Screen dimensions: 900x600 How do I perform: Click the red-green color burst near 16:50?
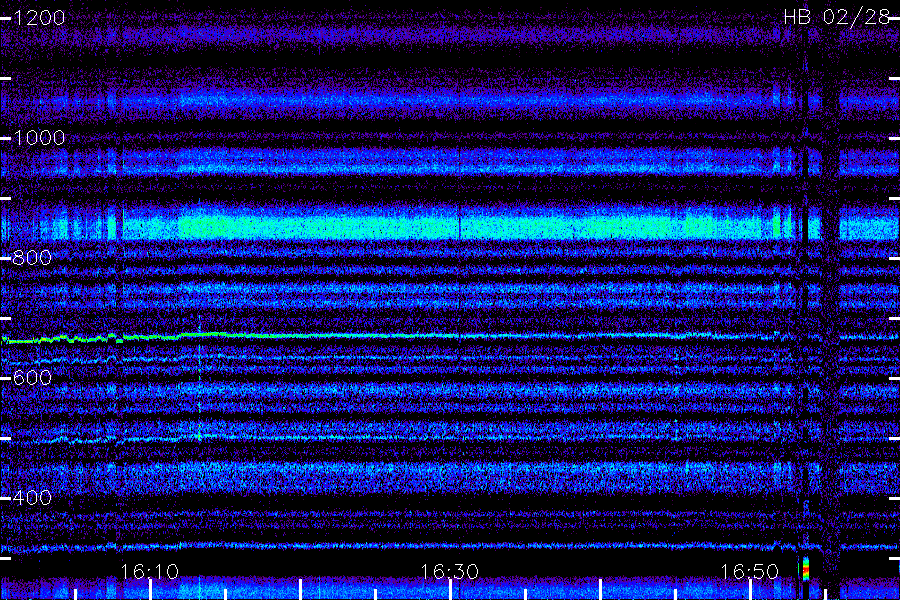tap(805, 569)
